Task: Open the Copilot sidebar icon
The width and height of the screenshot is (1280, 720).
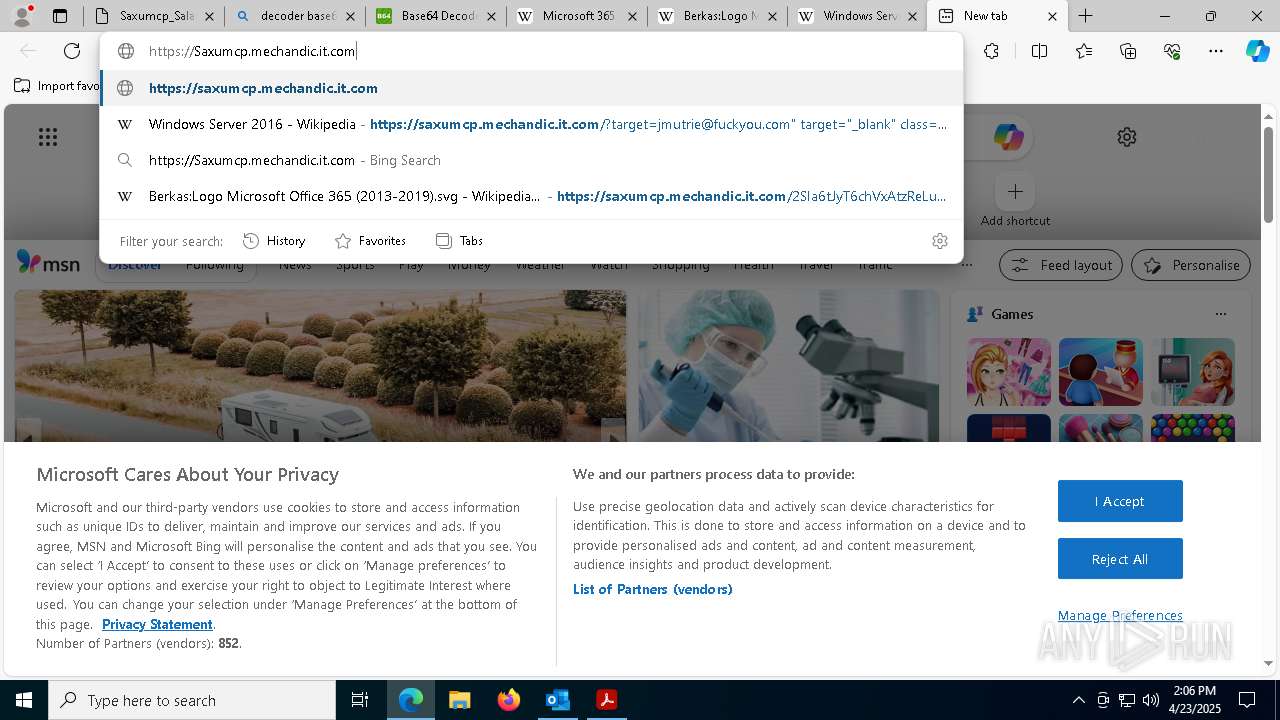Action: click(1257, 51)
